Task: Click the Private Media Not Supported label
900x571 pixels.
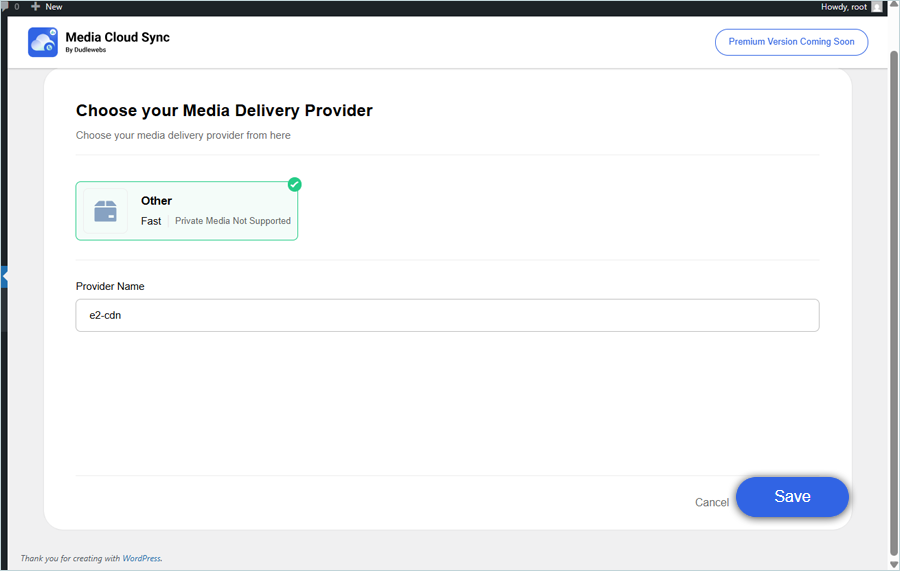Action: [233, 221]
